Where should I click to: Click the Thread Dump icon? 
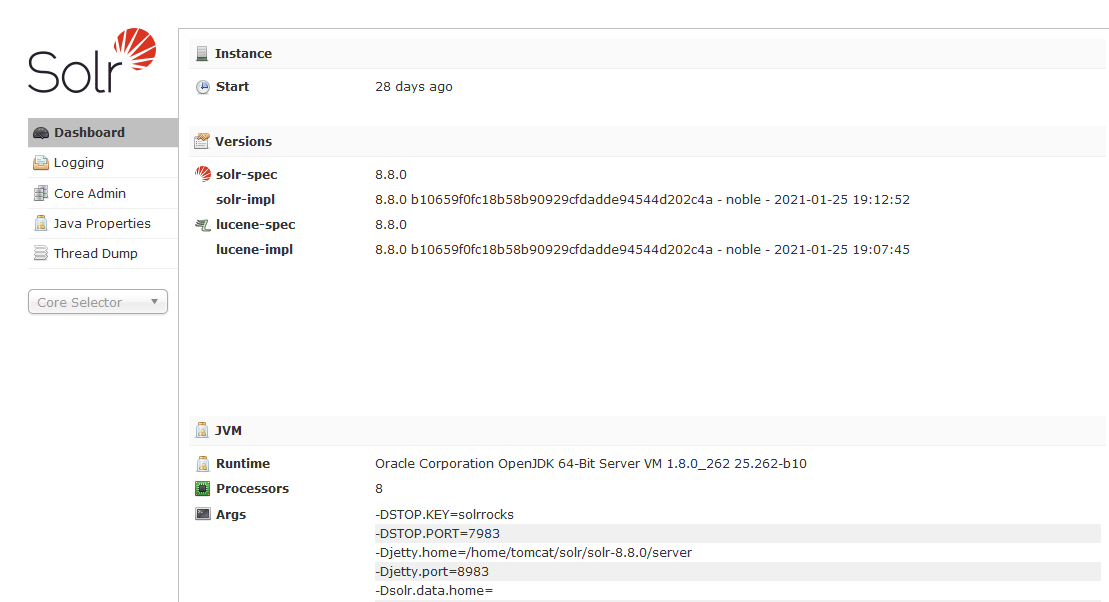pyautogui.click(x=41, y=253)
